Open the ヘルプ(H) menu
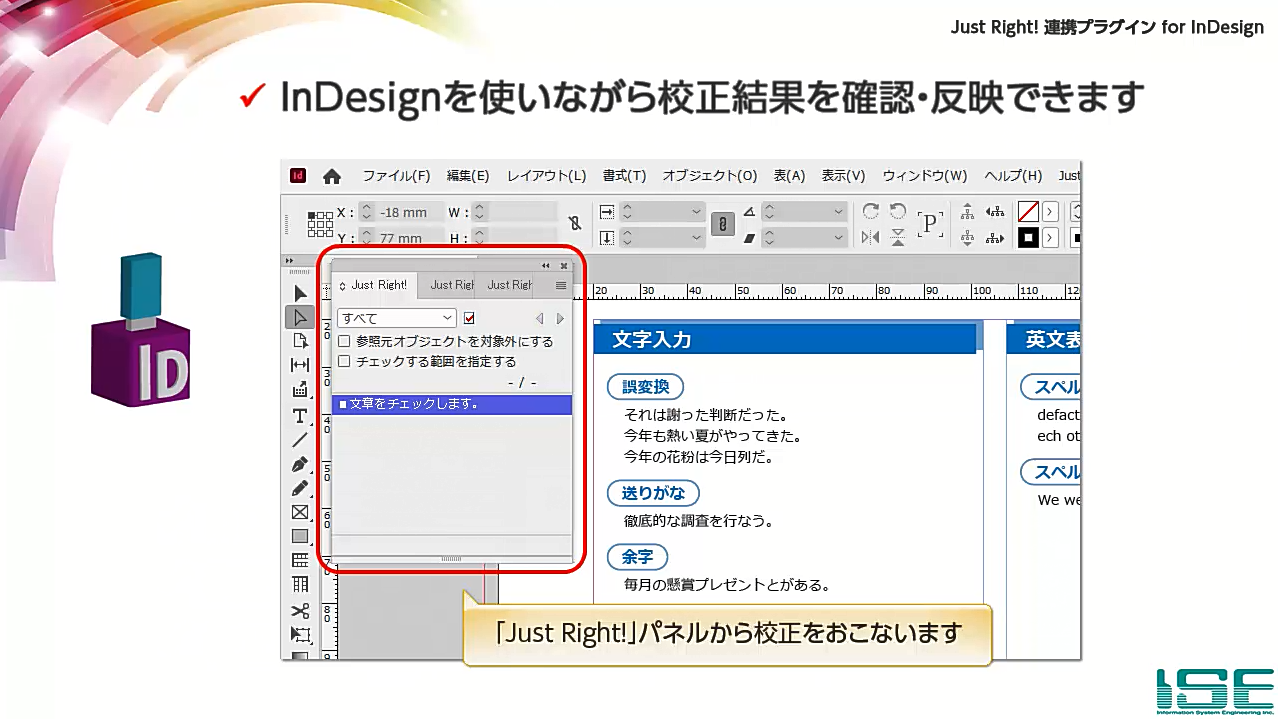This screenshot has width=1278, height=719. (1013, 176)
